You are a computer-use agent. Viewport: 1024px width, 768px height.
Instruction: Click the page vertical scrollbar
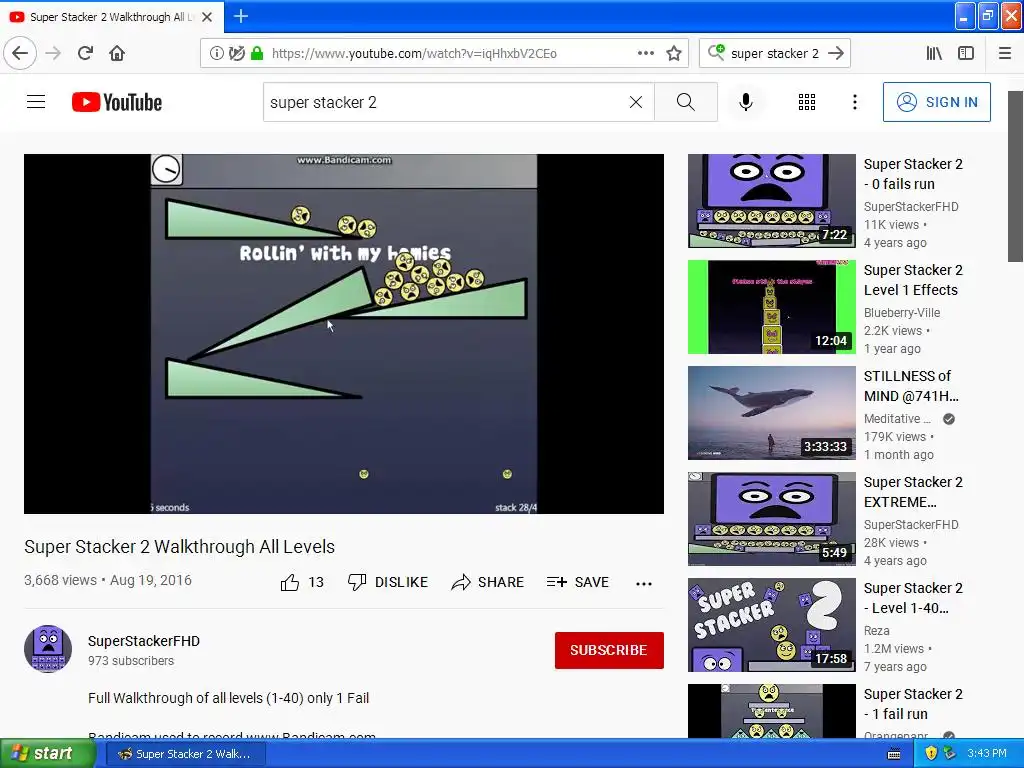coord(1015,176)
